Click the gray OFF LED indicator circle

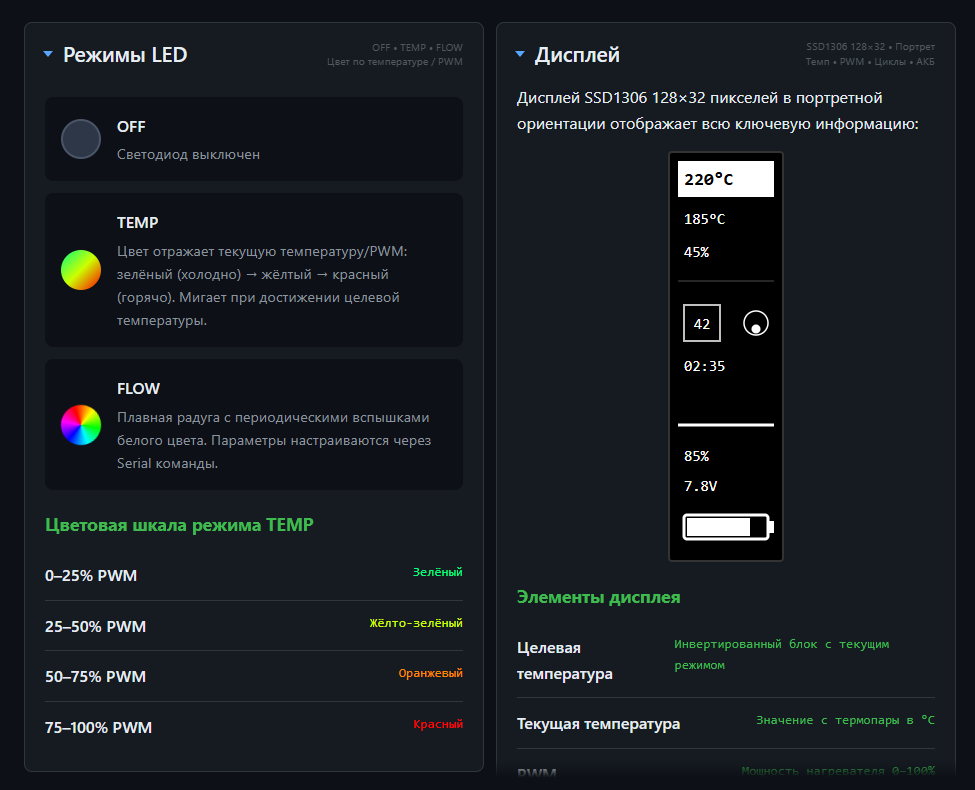tap(81, 139)
